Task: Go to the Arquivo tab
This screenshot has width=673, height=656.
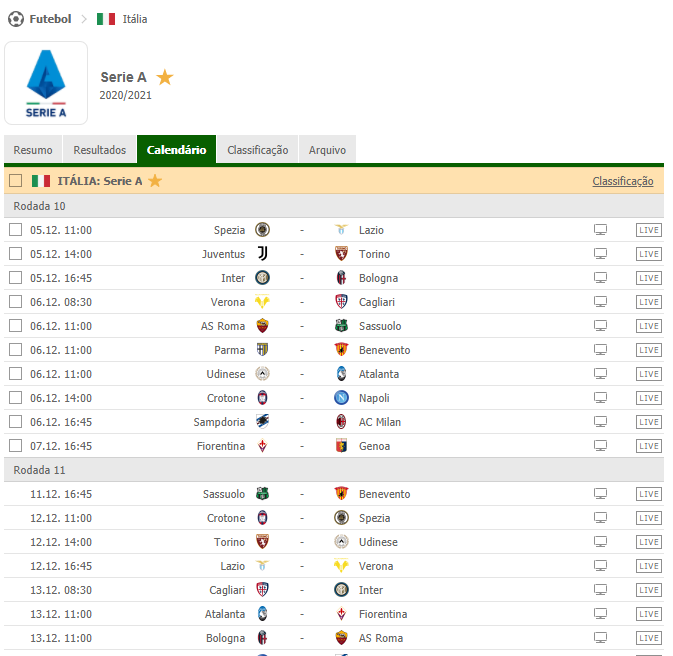Action: coord(327,150)
